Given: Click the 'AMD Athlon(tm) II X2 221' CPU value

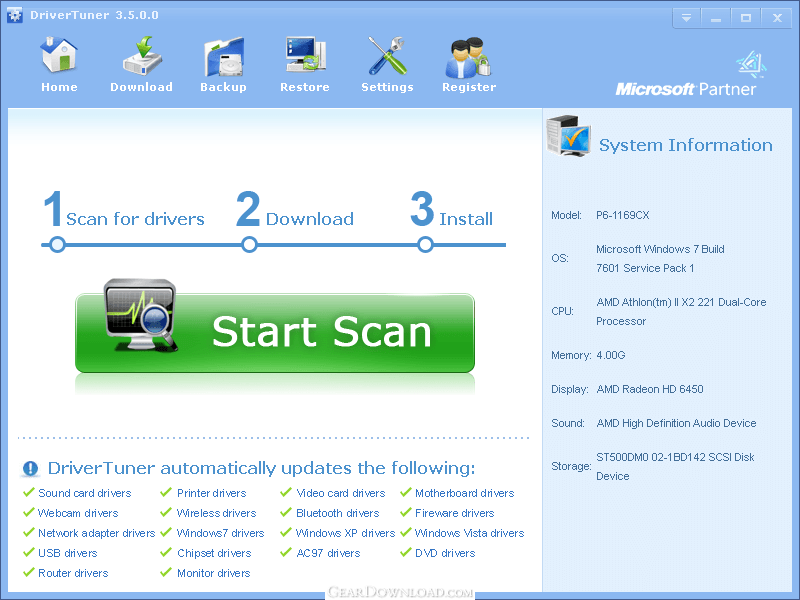Looking at the screenshot, I should tap(681, 302).
